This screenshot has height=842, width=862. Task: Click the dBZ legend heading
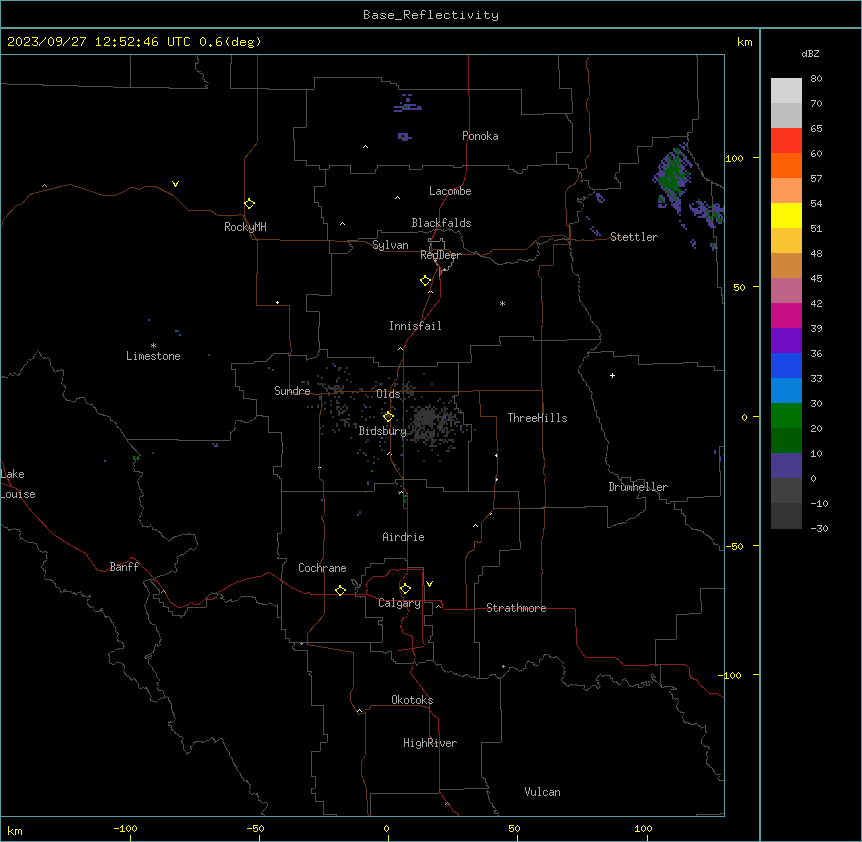(810, 54)
